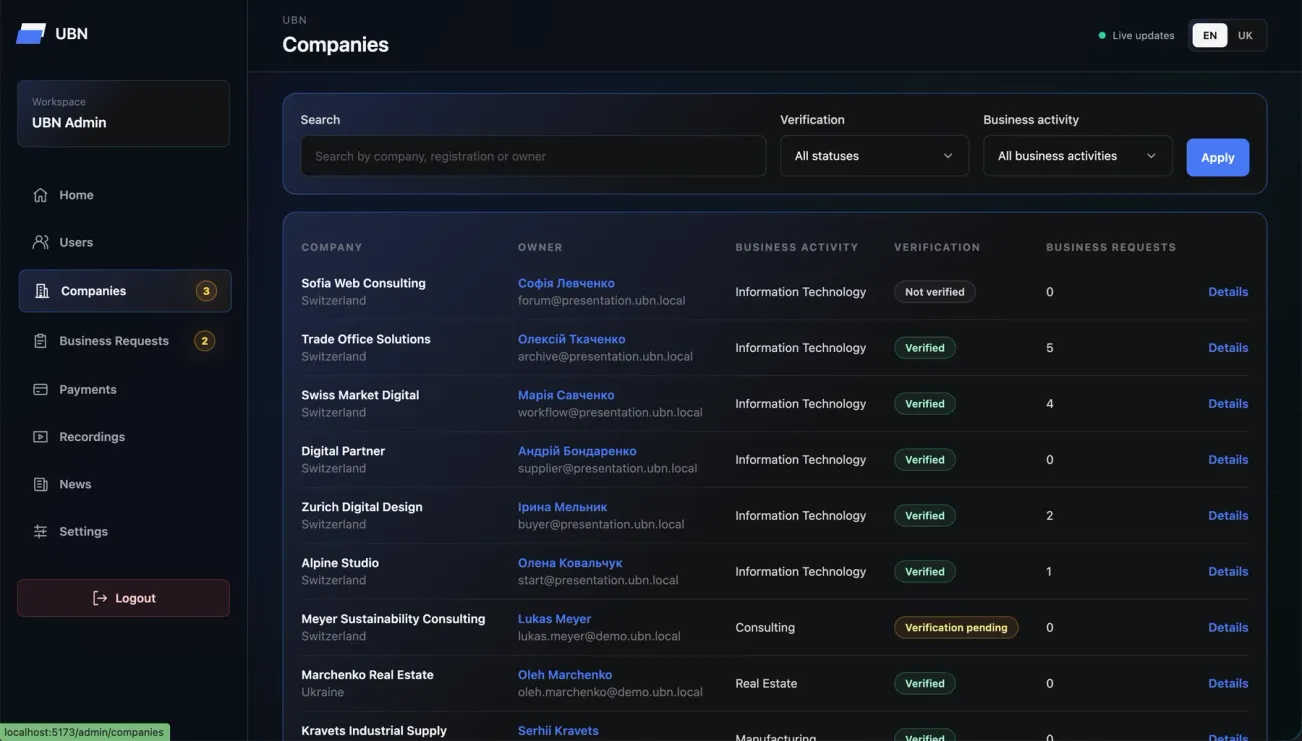This screenshot has width=1302, height=741.
Task: Click the lukas.meyer@demo.ubn.local email
Action: coord(599,636)
